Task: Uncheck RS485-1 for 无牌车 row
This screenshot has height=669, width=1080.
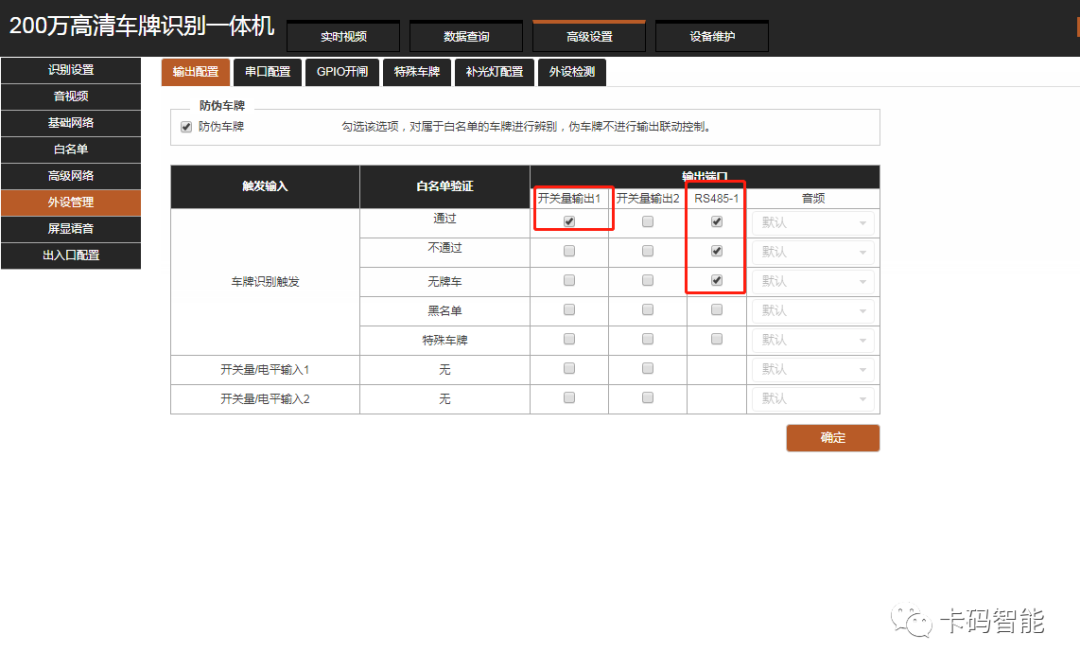Action: pos(717,280)
